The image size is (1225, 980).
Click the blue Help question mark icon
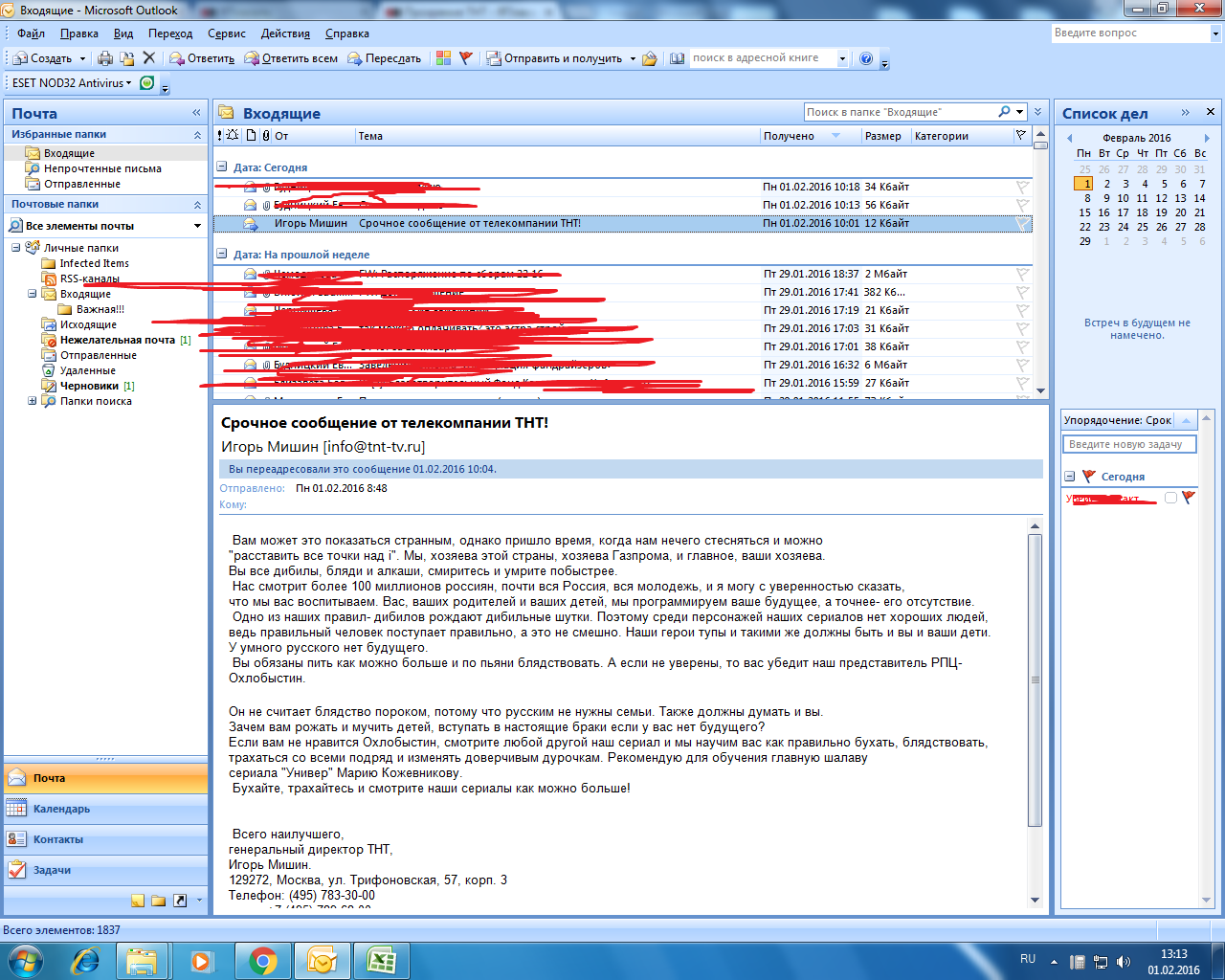click(x=866, y=58)
